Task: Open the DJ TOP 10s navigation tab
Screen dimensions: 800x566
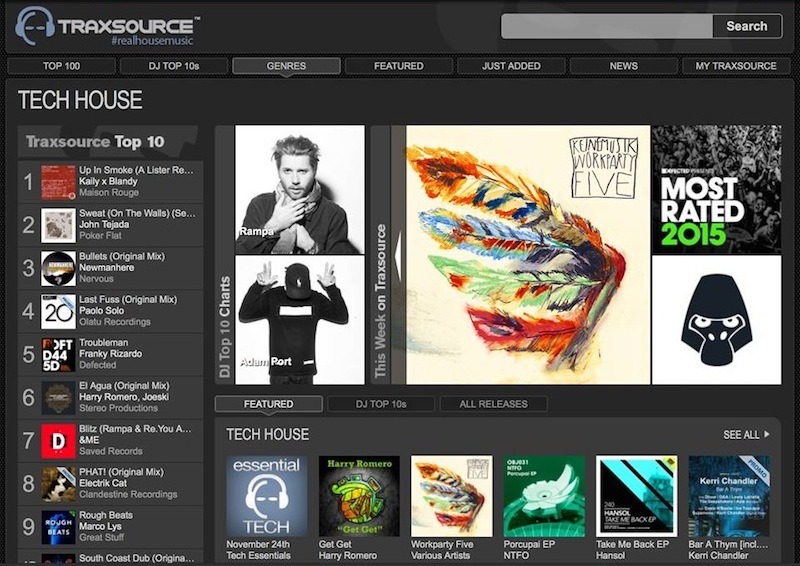Action: pos(174,66)
